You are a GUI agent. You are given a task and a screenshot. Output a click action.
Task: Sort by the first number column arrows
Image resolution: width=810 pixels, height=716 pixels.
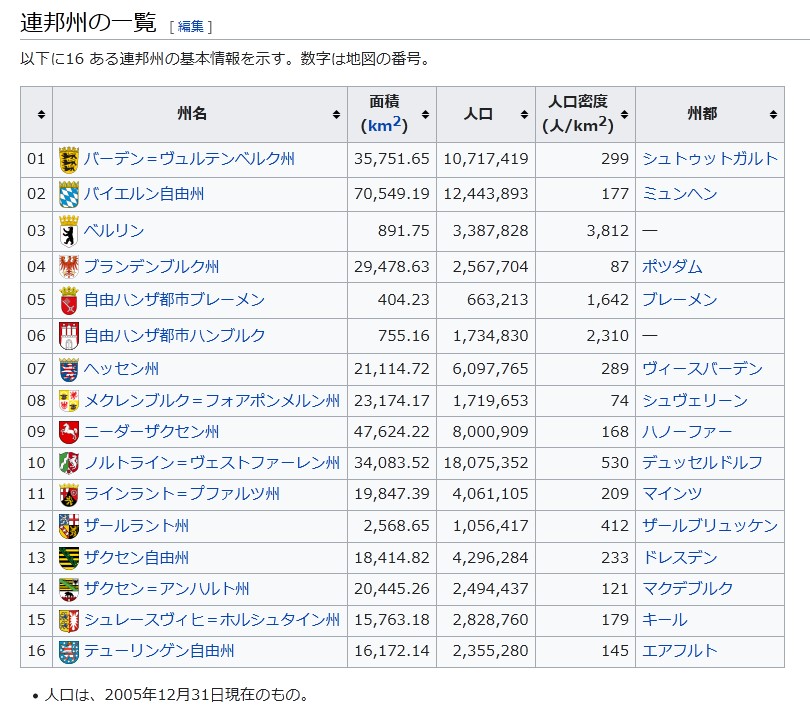[x=41, y=115]
